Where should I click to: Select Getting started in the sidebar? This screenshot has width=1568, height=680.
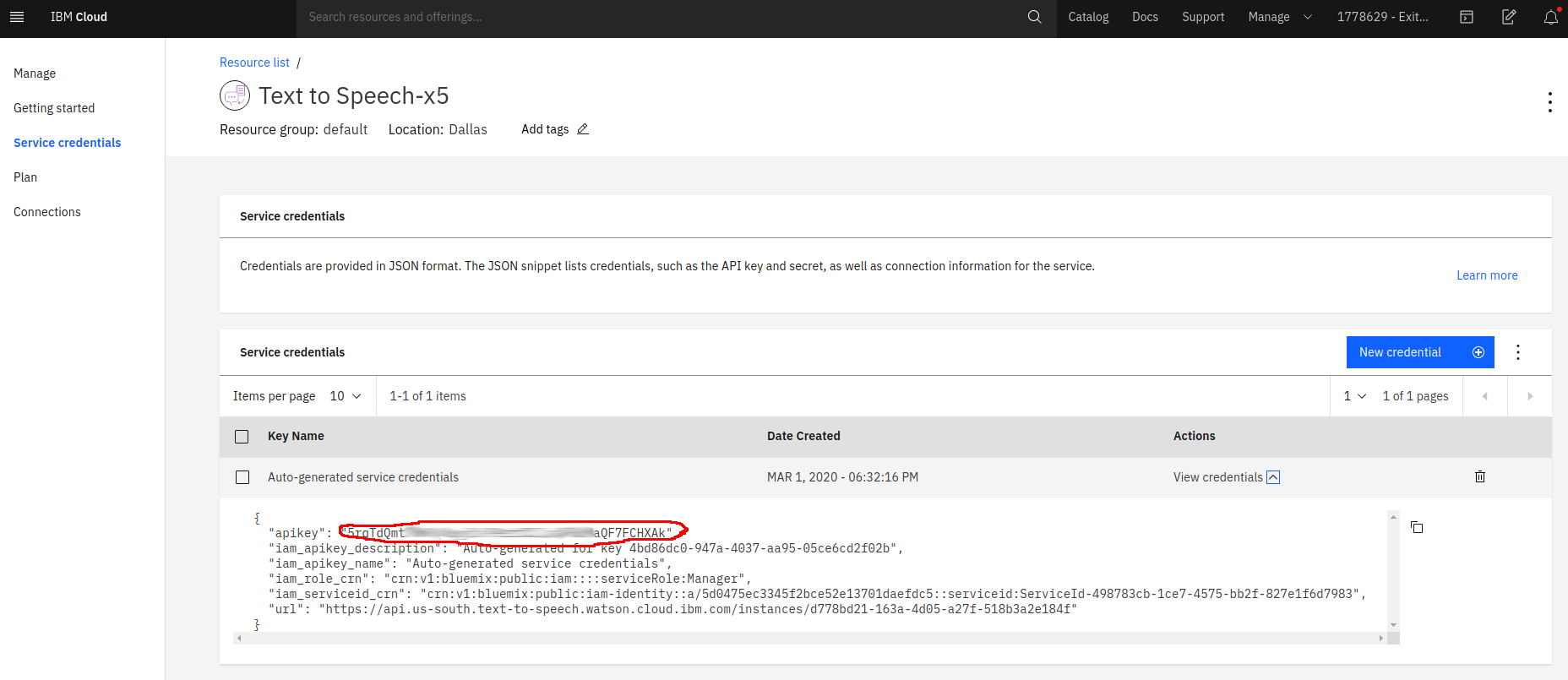(54, 108)
